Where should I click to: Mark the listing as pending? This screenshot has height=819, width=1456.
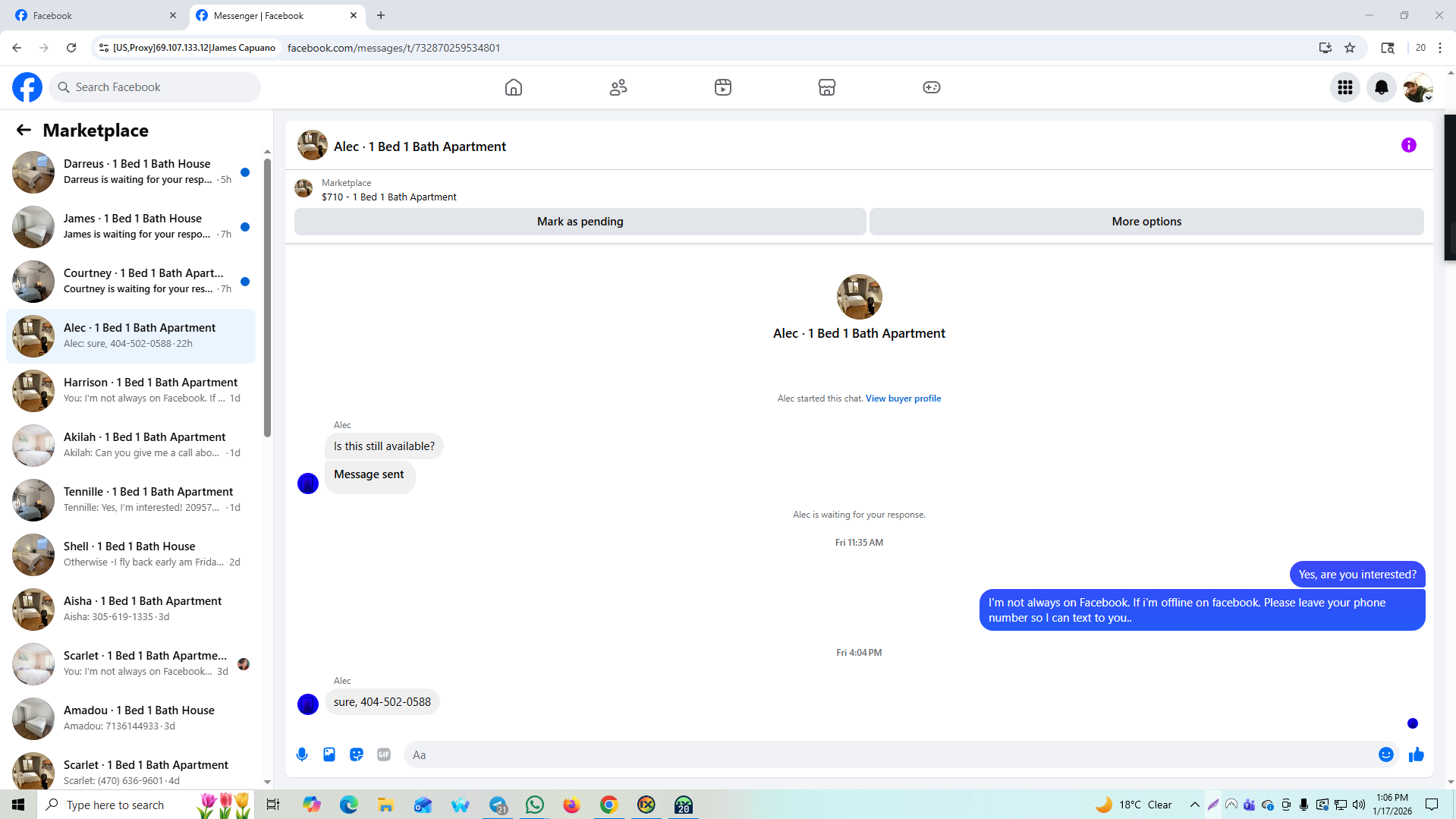click(580, 222)
